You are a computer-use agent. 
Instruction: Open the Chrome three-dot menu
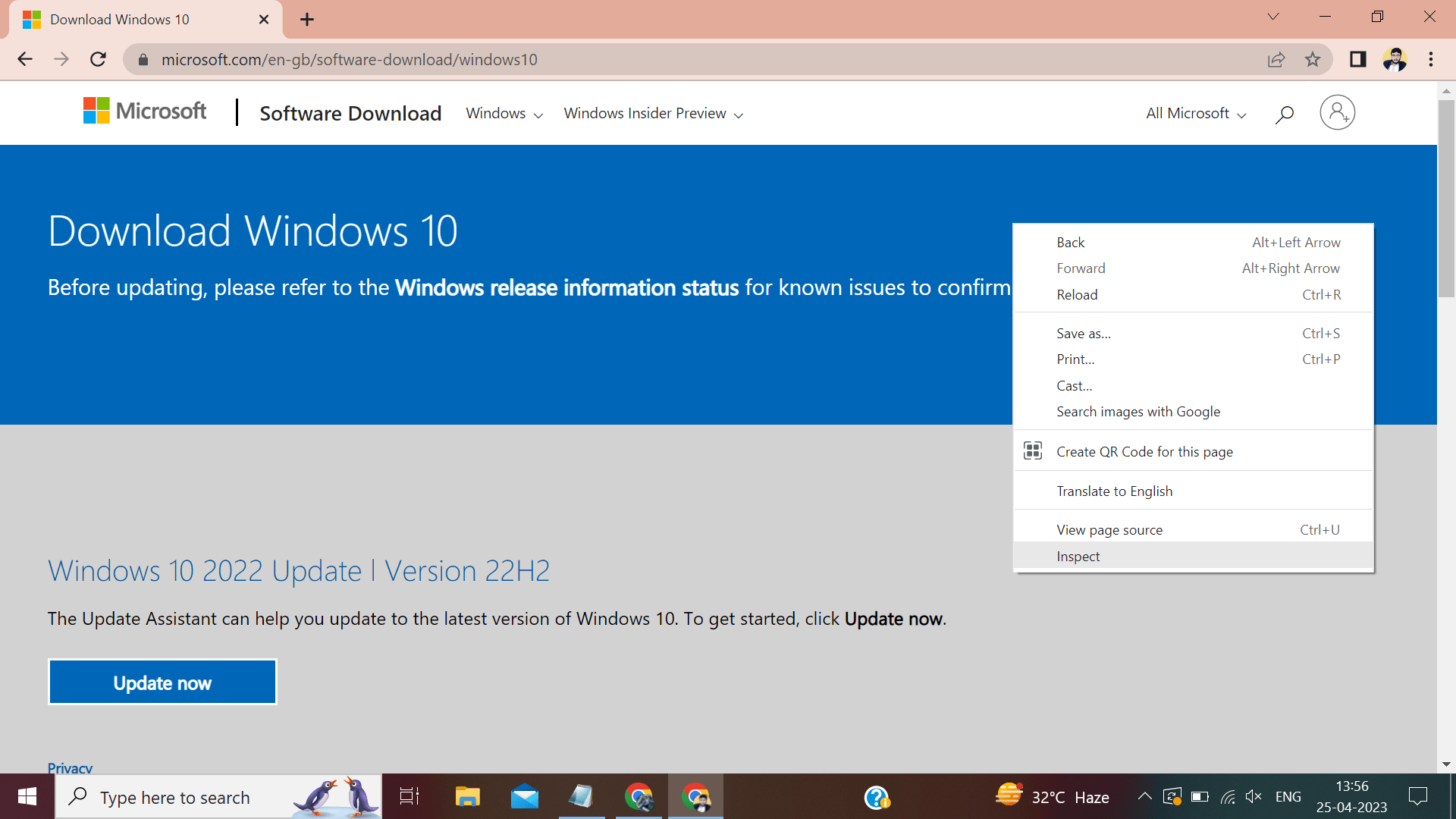[x=1431, y=59]
